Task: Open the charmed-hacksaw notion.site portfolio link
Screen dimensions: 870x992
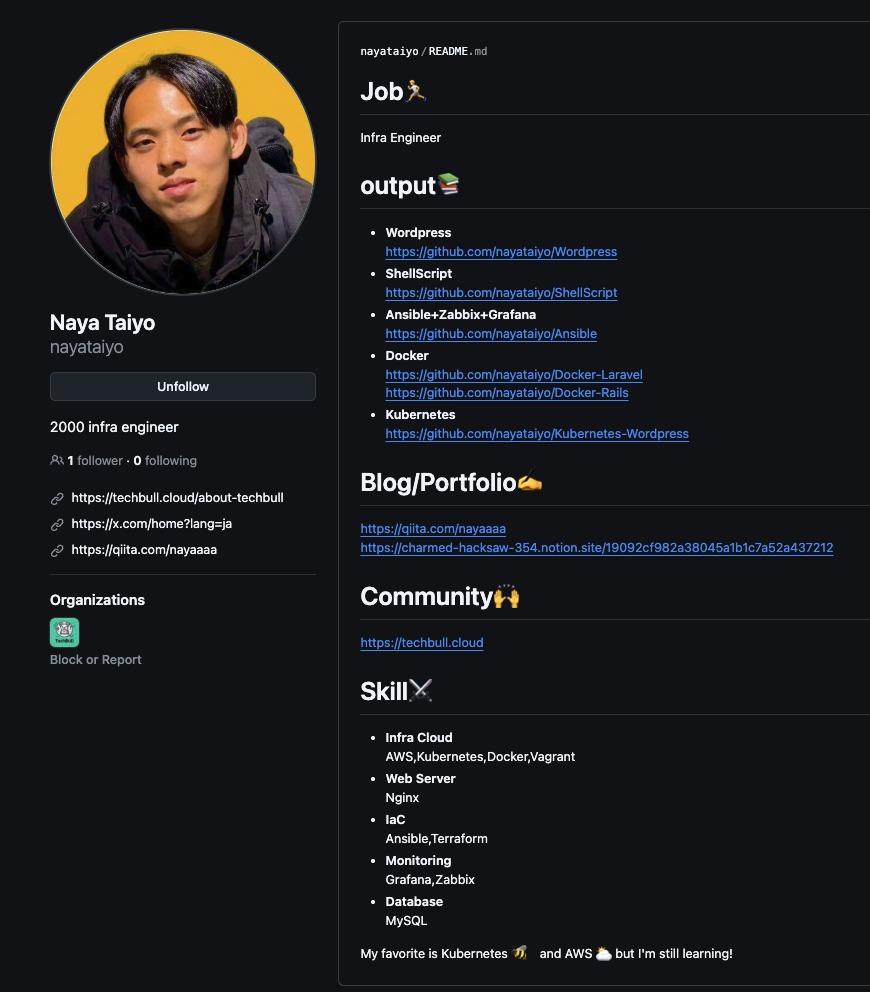Action: tap(596, 548)
